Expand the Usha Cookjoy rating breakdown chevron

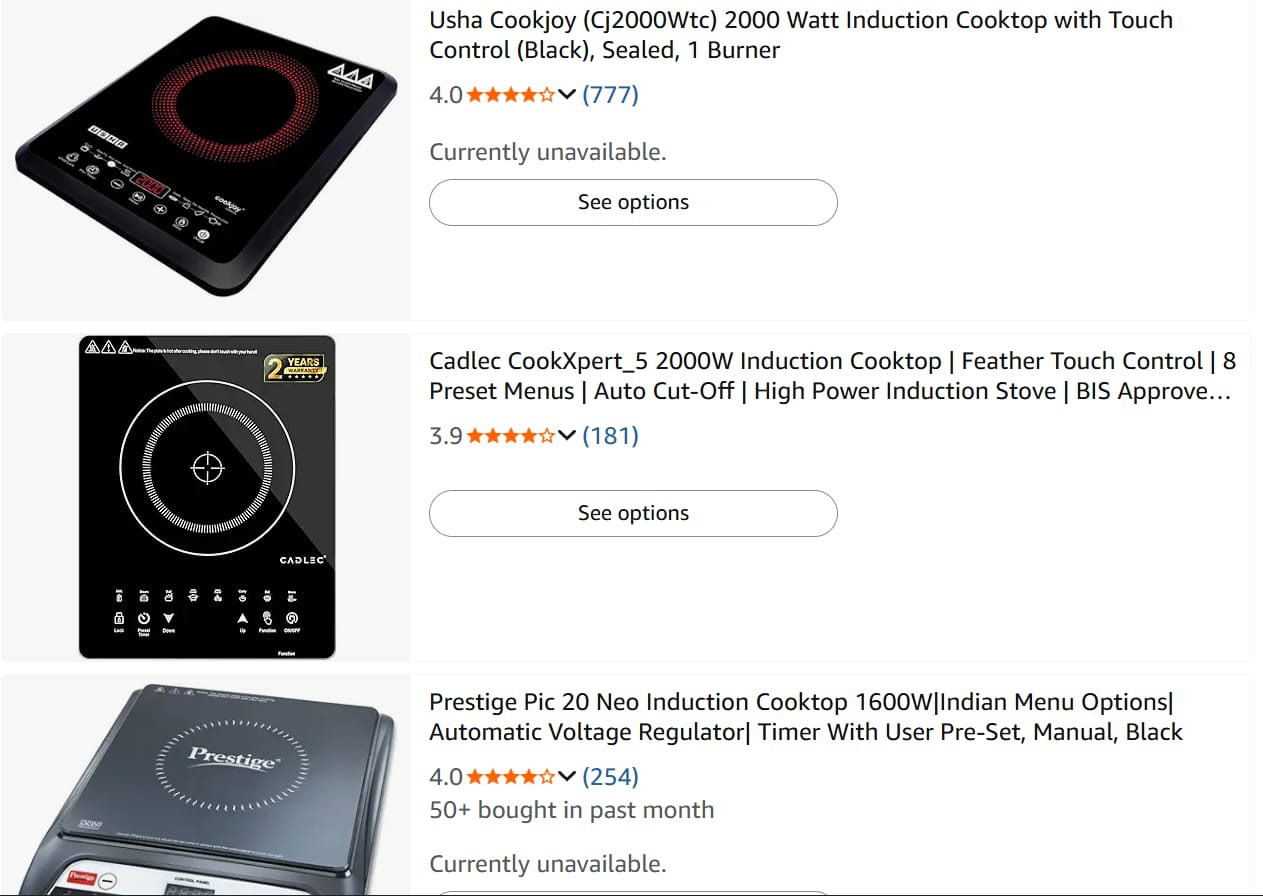click(567, 95)
